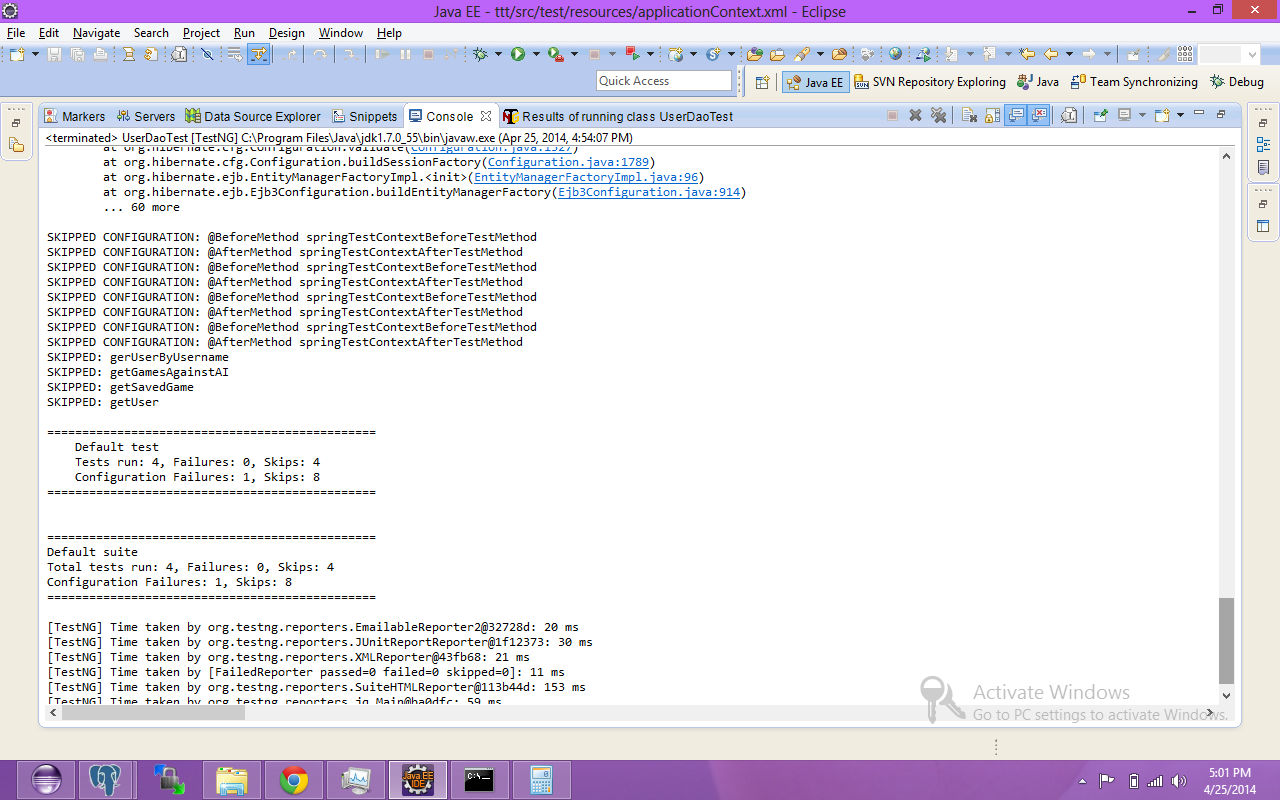Click the Outline icon in right trim

[x=1263, y=144]
